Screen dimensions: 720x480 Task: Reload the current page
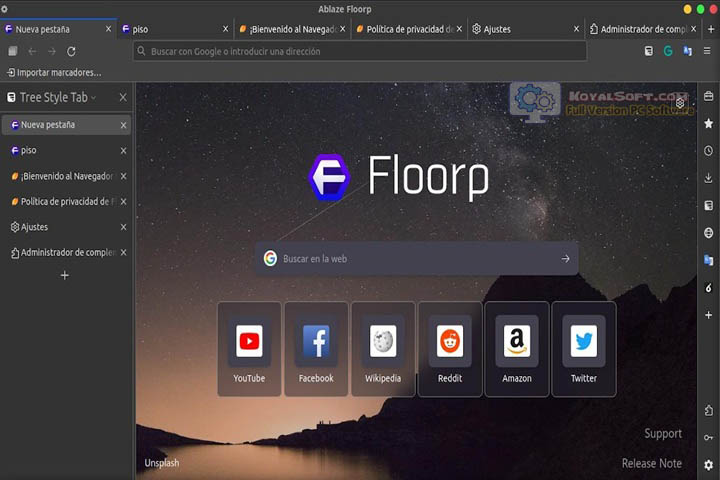(x=71, y=51)
